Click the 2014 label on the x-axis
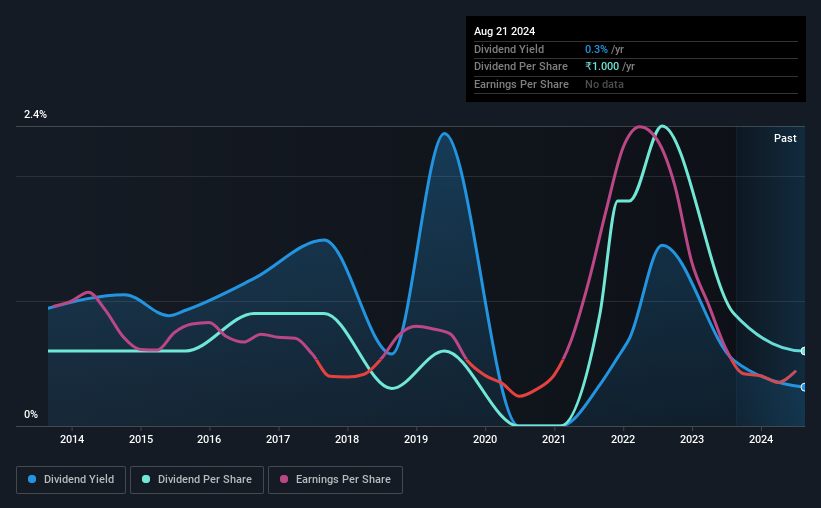Viewport: 821px width, 508px height. pos(72,439)
